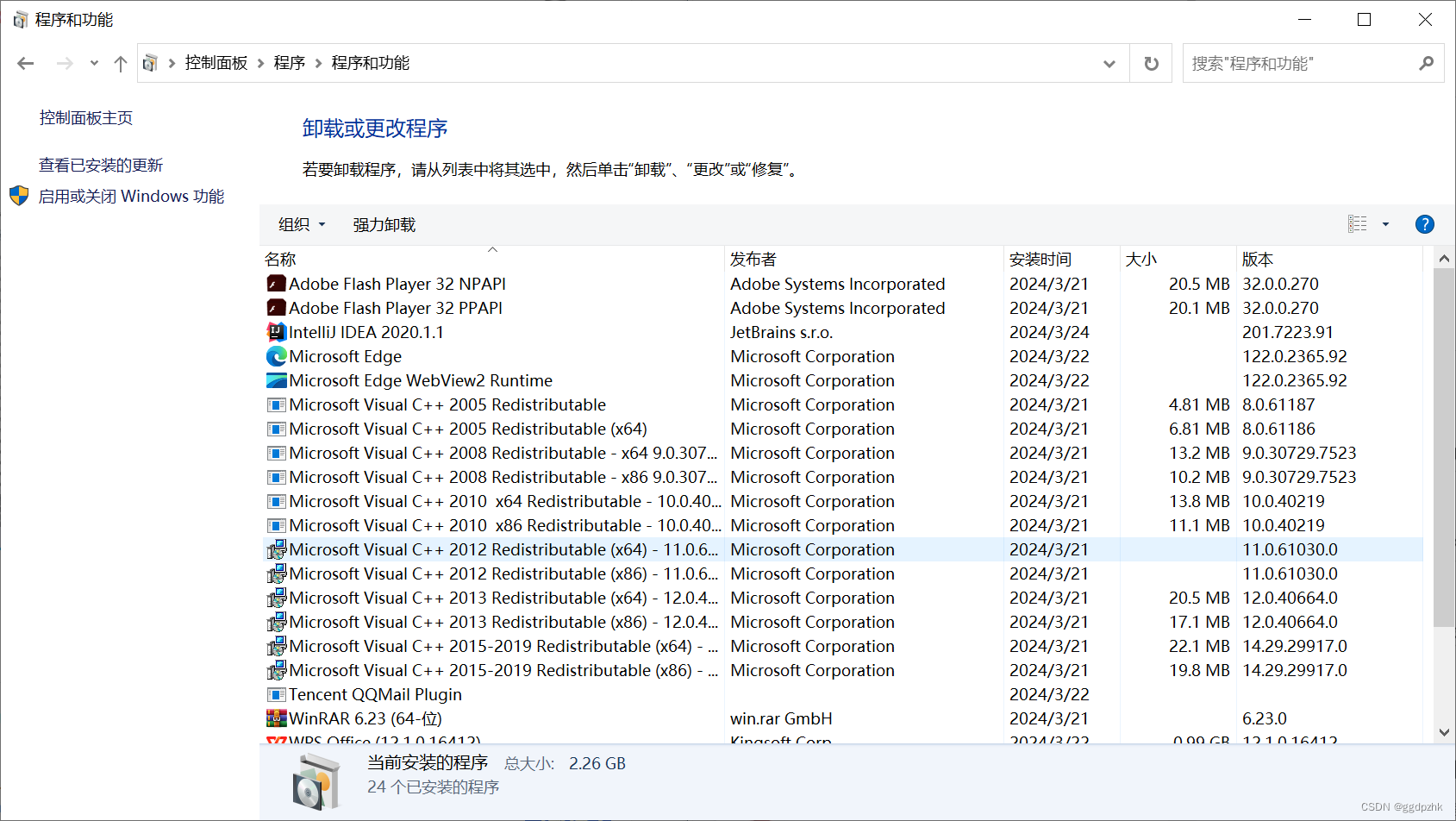This screenshot has height=821, width=1456.
Task: Click the WinRAR 6.23 icon
Action: point(276,718)
